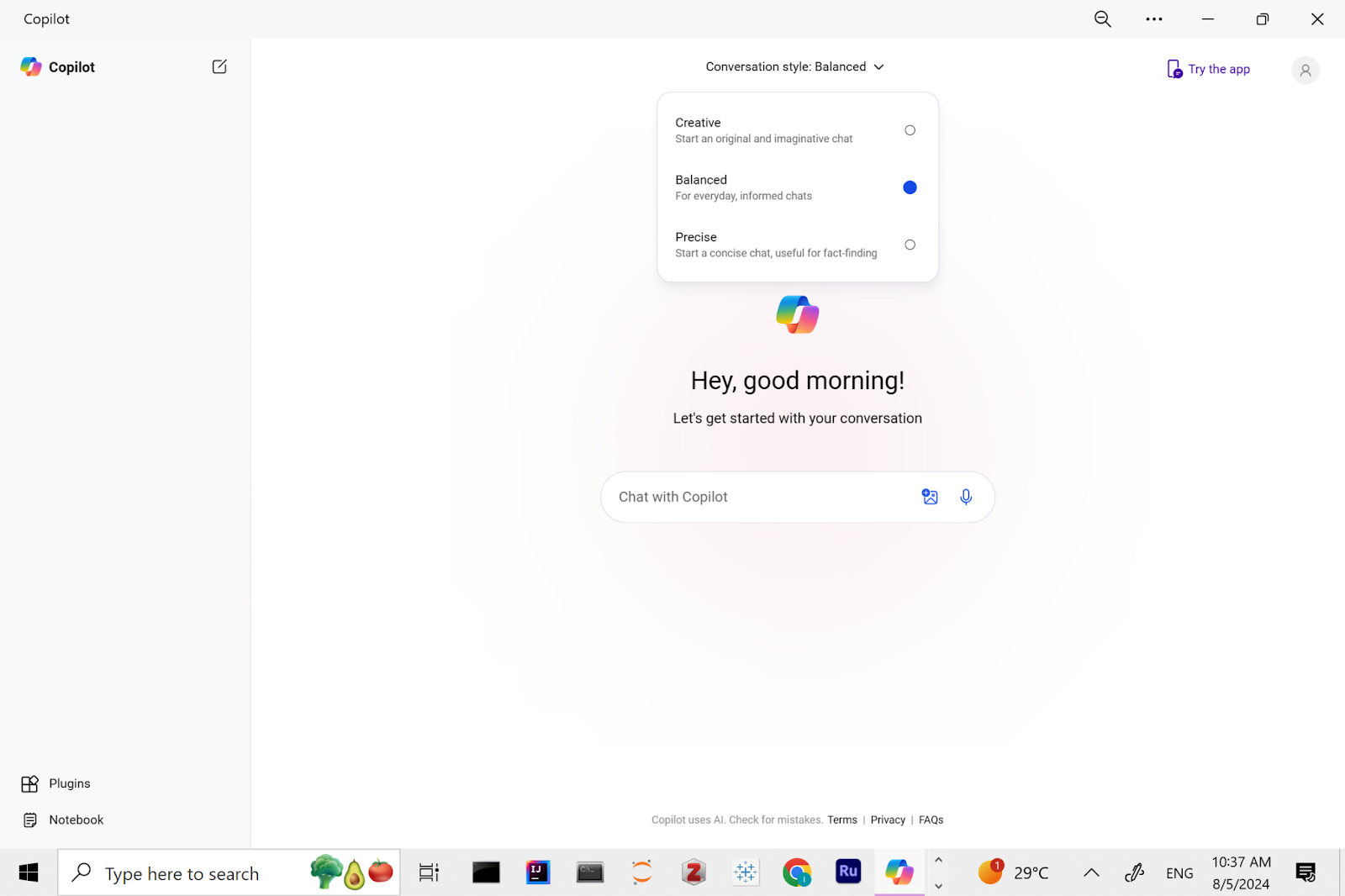Viewport: 1345px width, 896px height.
Task: Select the Balanced conversation style
Action: point(797,187)
